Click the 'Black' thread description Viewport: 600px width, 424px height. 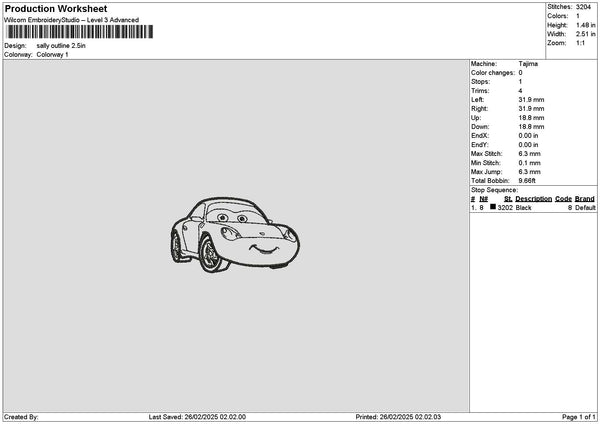[x=523, y=208]
